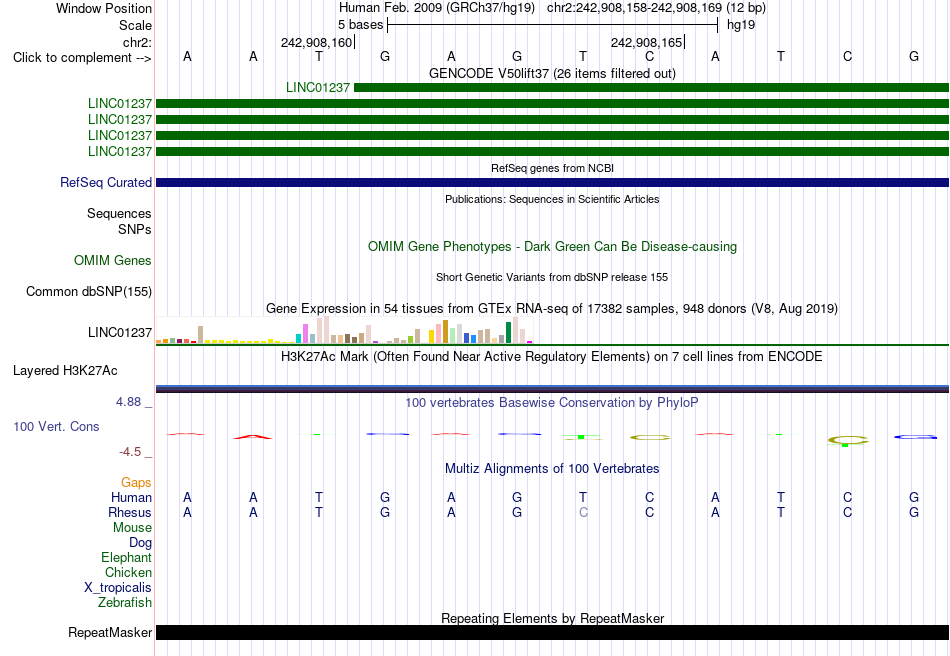Select the Chicken alignment row label
The image size is (950, 656).
[128, 572]
